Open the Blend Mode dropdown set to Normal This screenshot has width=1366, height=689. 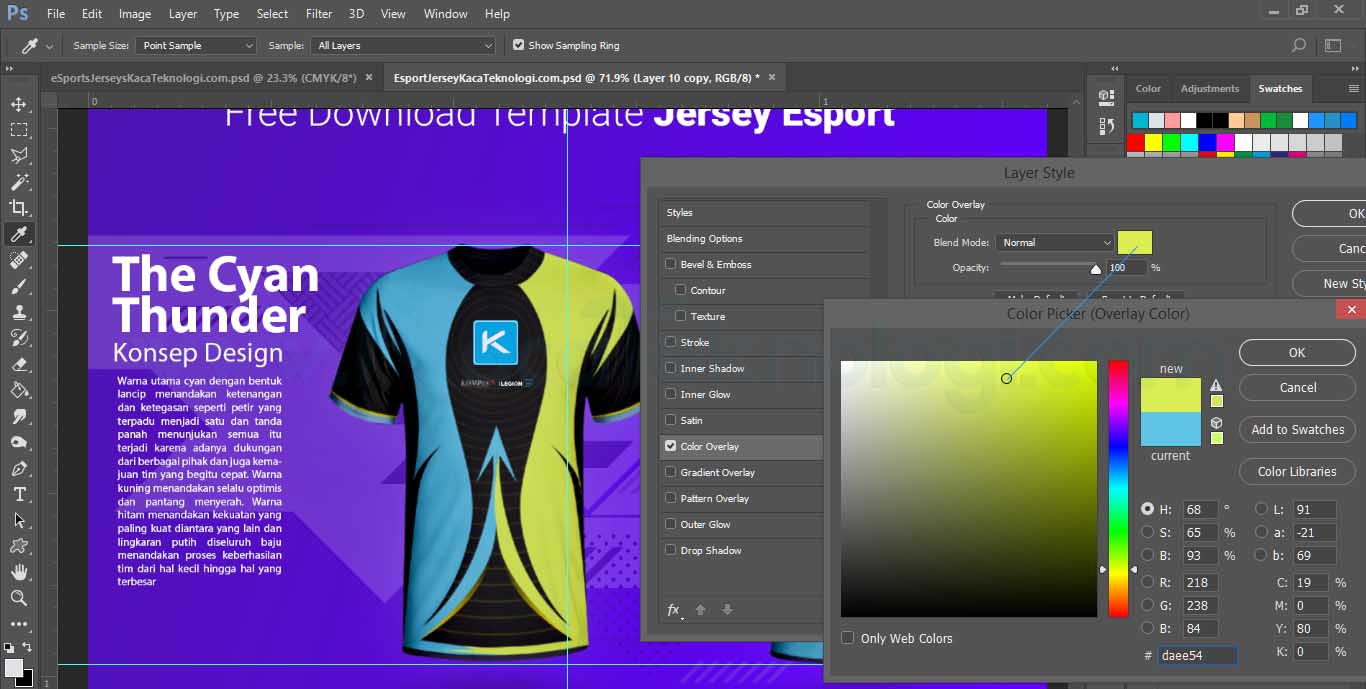(x=1054, y=242)
